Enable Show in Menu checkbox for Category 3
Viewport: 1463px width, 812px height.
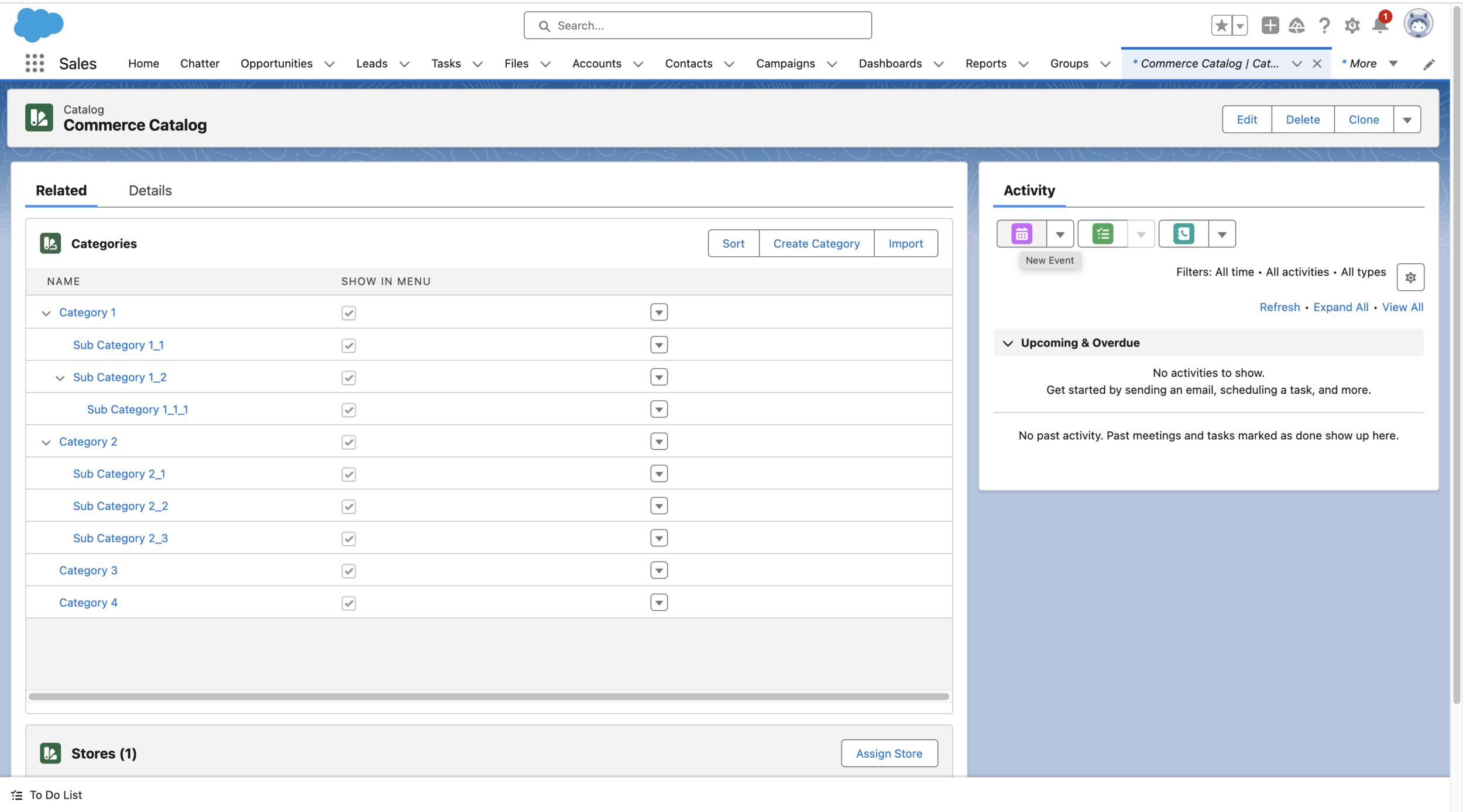point(348,570)
